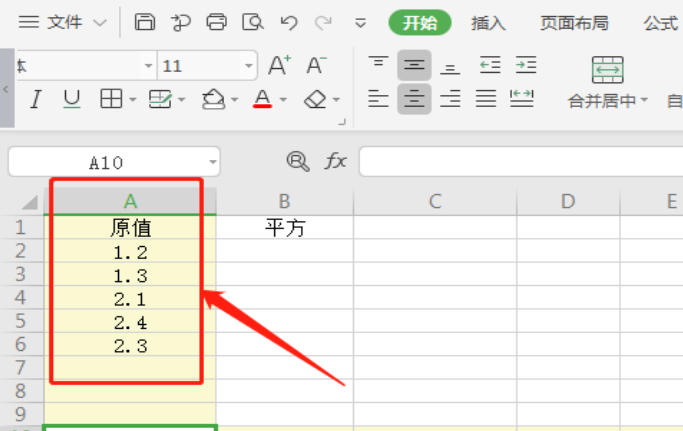Select column D header
Image resolution: width=683 pixels, height=431 pixels.
(568, 201)
